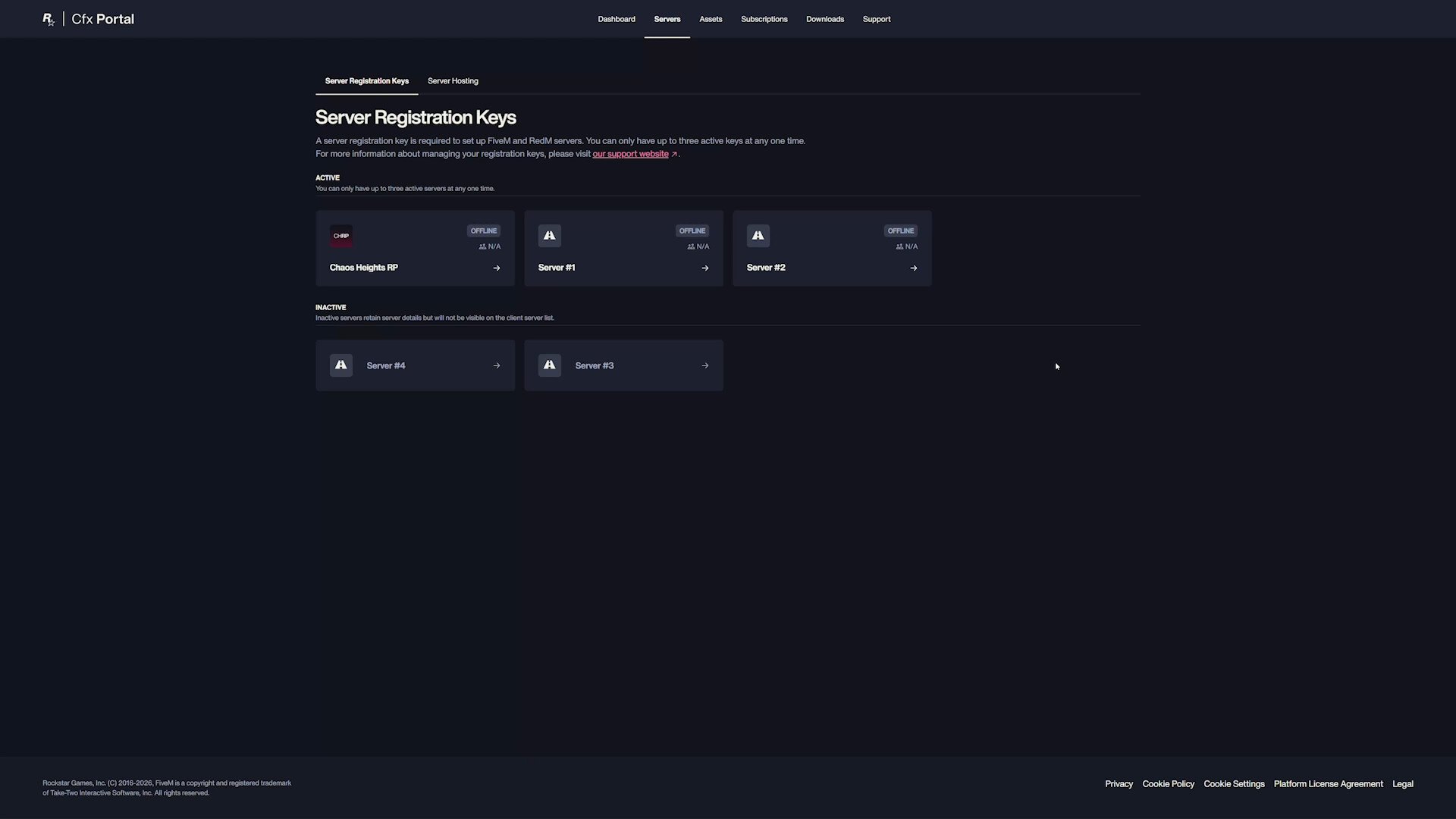Open Chaos Heights RP via arrow icon
Image resolution: width=1456 pixels, height=819 pixels.
(497, 268)
